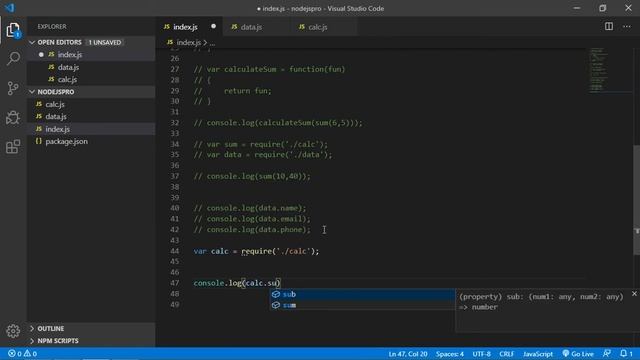Open notifications bell in status bar
Screen dimensions: 640x360
tap(626, 353)
